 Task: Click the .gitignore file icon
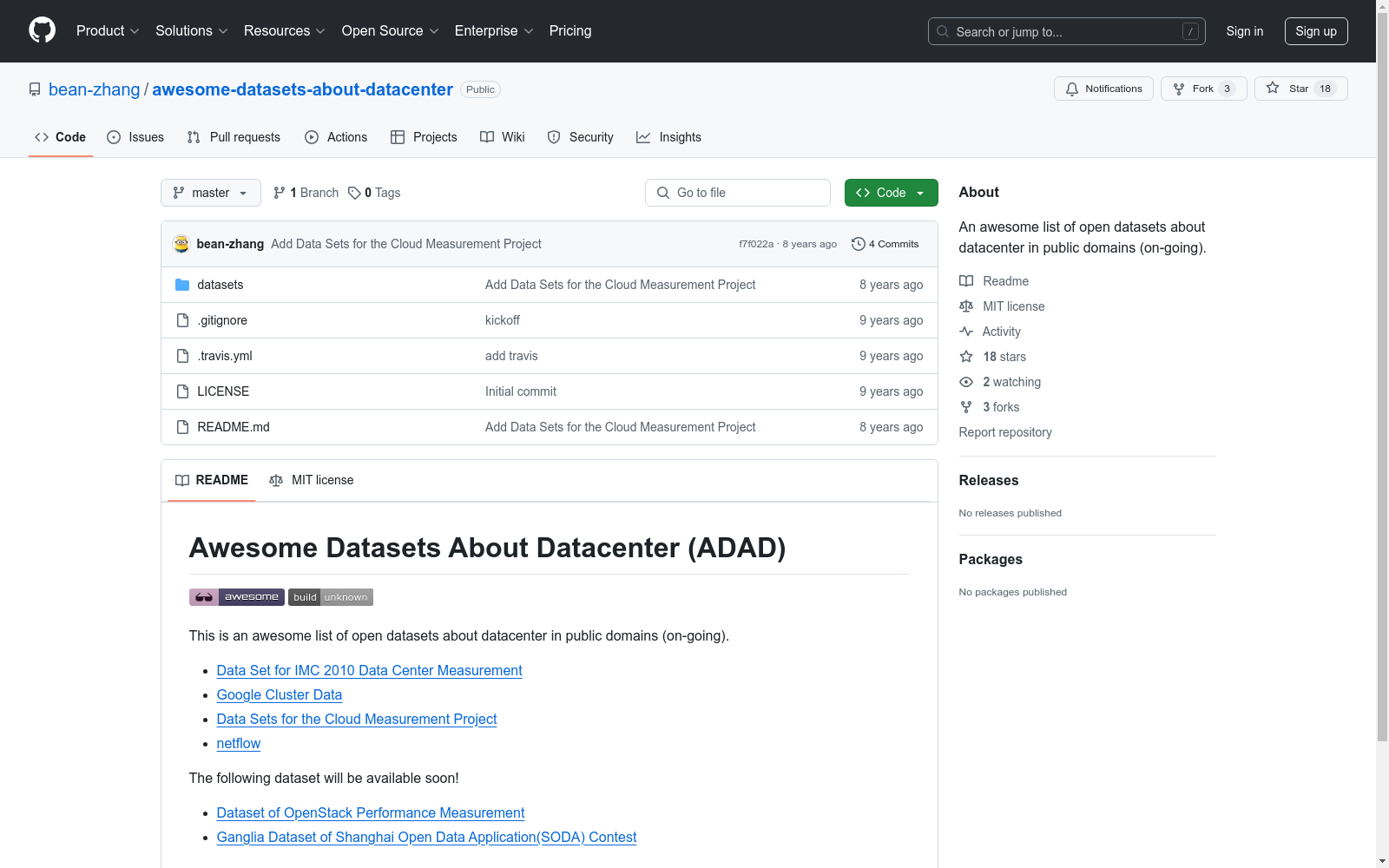pyautogui.click(x=182, y=320)
